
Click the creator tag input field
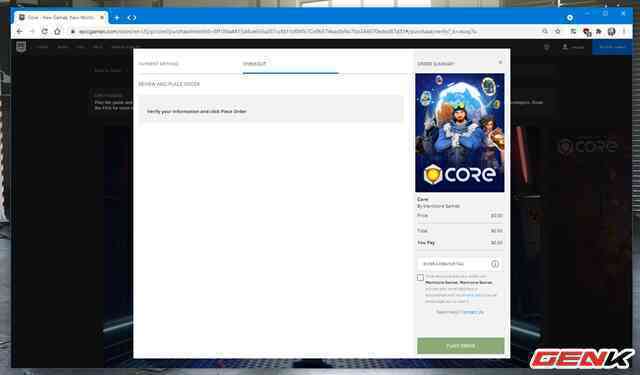[453, 264]
